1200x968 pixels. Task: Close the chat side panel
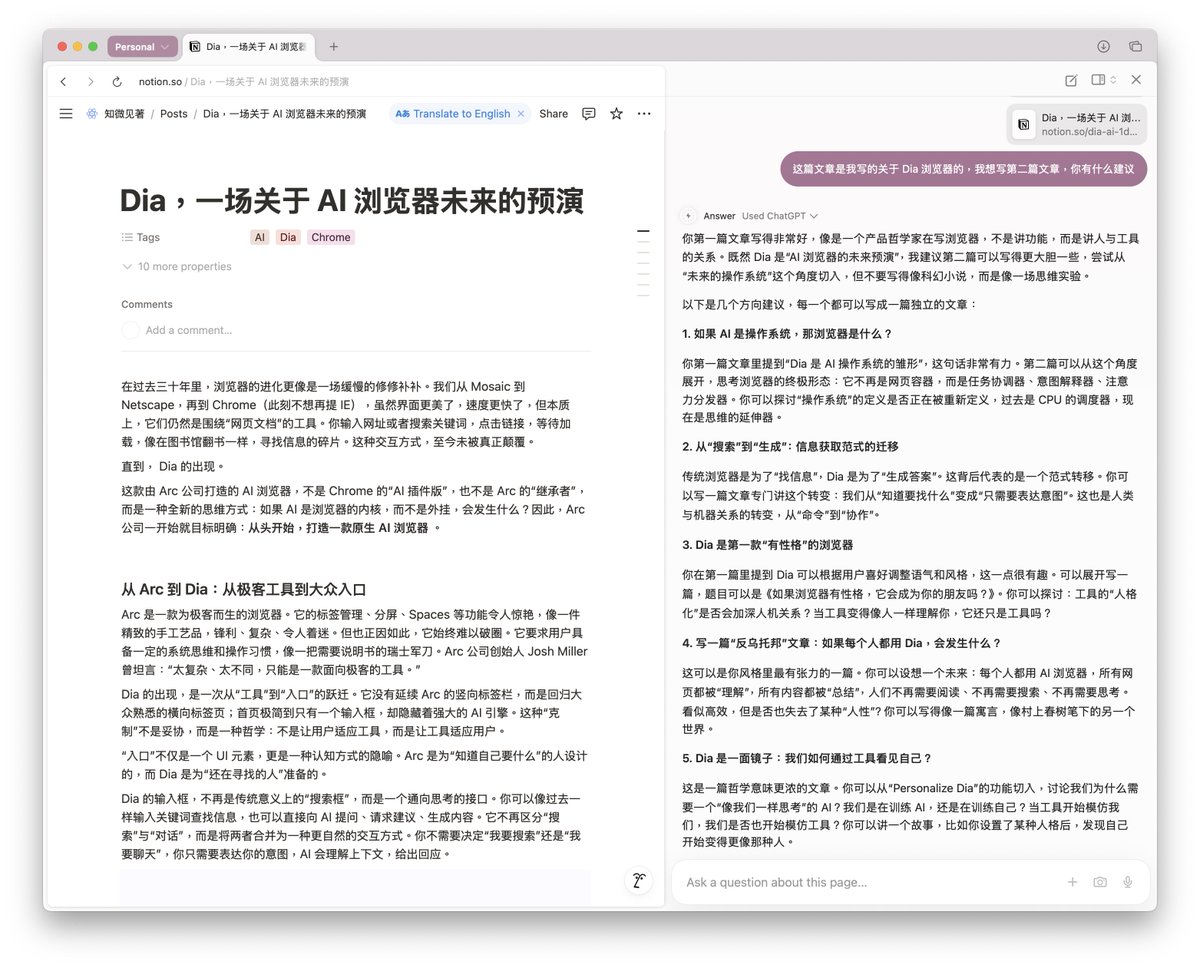[x=1136, y=80]
